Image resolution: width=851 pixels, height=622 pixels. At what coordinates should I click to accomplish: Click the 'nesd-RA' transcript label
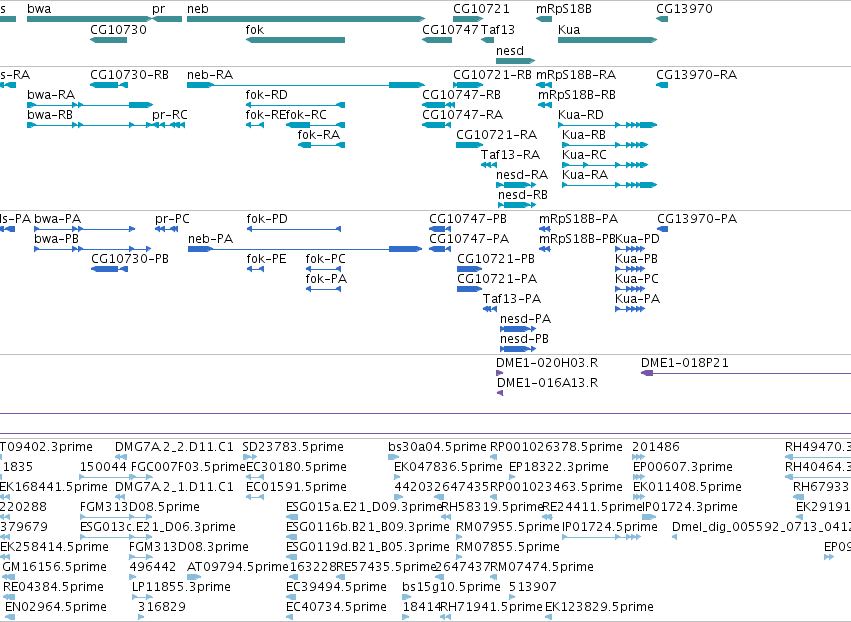pyautogui.click(x=522, y=175)
